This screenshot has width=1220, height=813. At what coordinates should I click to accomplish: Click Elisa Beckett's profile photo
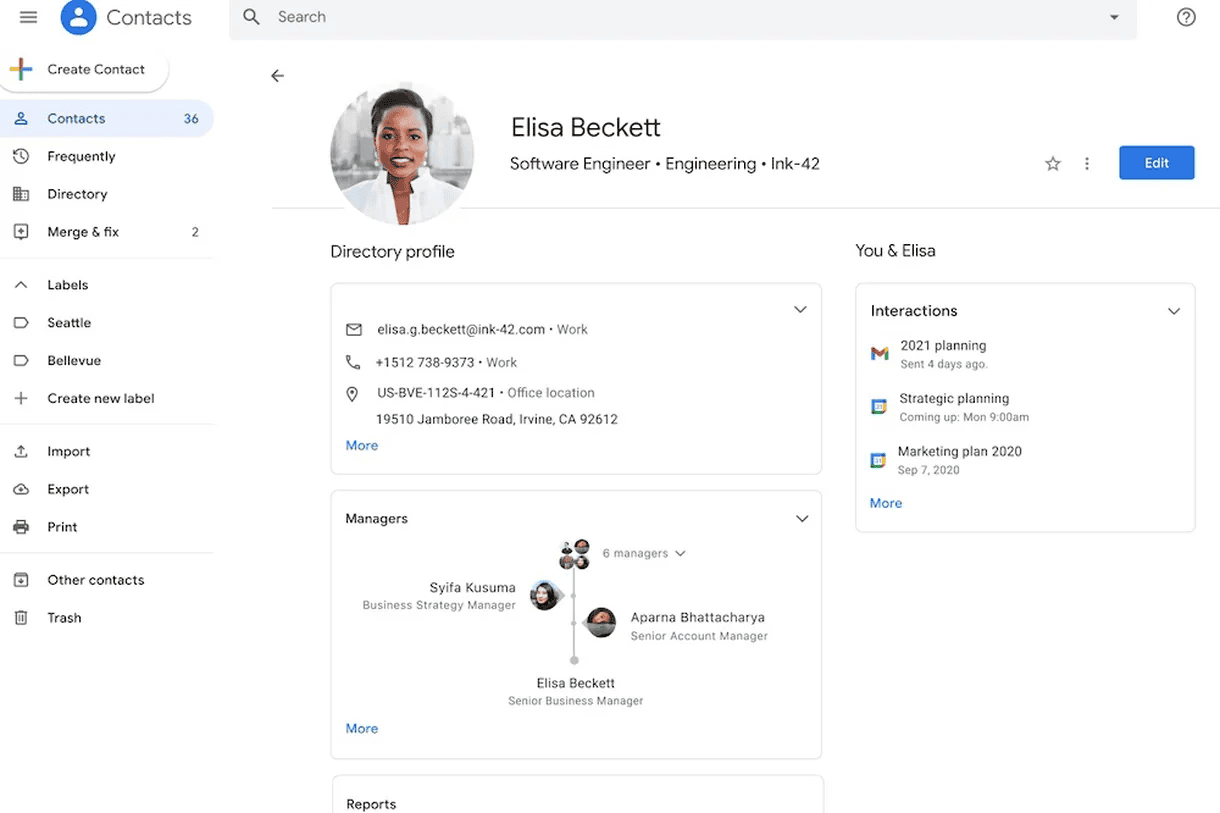pos(402,151)
